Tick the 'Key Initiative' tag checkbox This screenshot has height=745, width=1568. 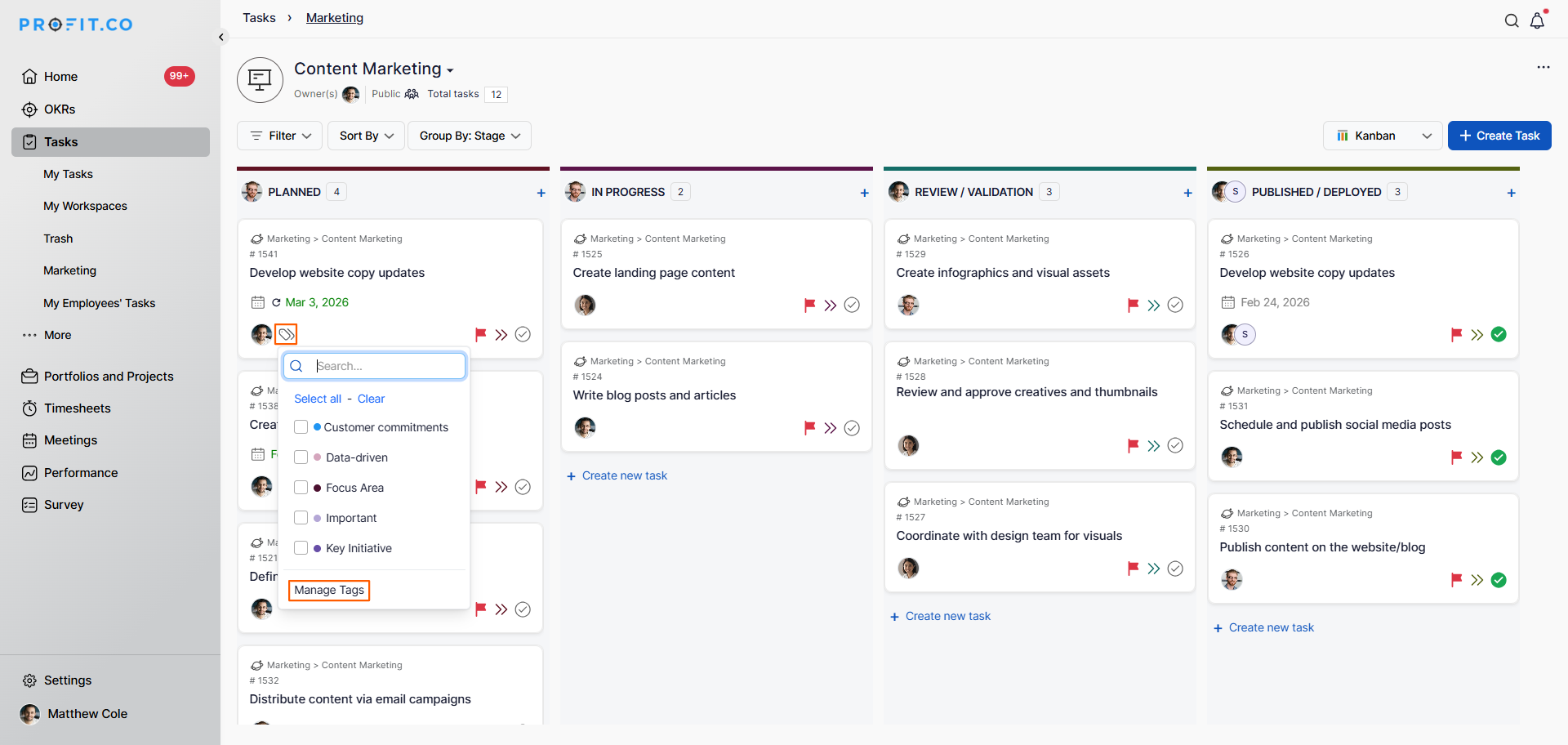[301, 548]
